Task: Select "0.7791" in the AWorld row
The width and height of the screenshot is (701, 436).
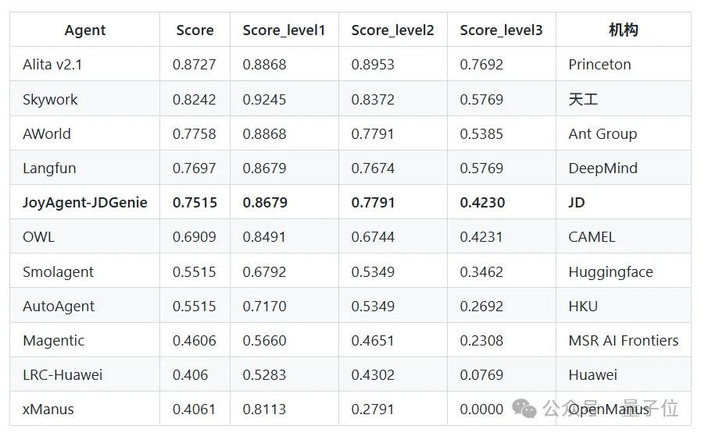Action: point(372,134)
